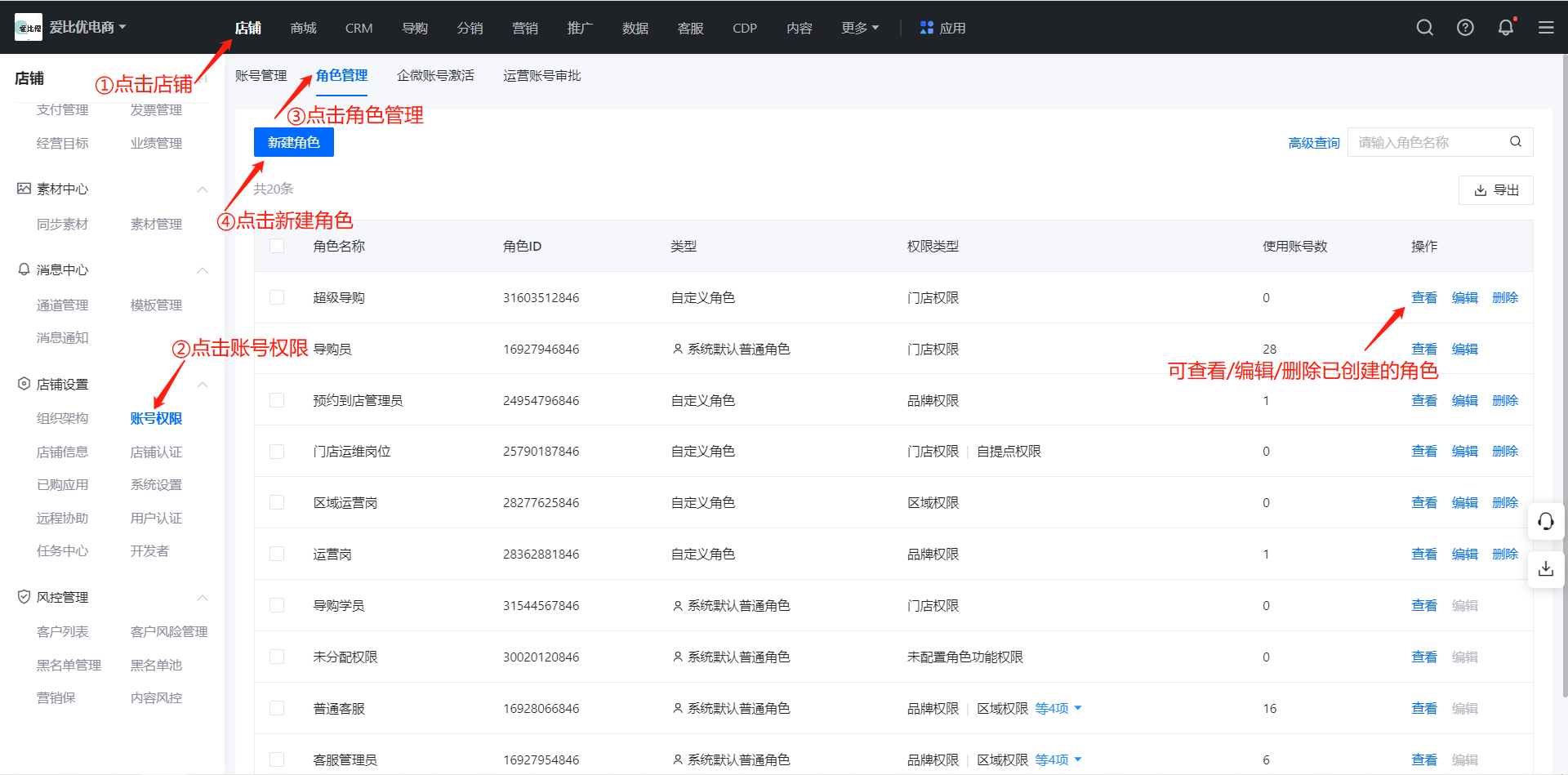Open the notification bell icon
This screenshot has width=1568, height=775.
tap(1506, 28)
